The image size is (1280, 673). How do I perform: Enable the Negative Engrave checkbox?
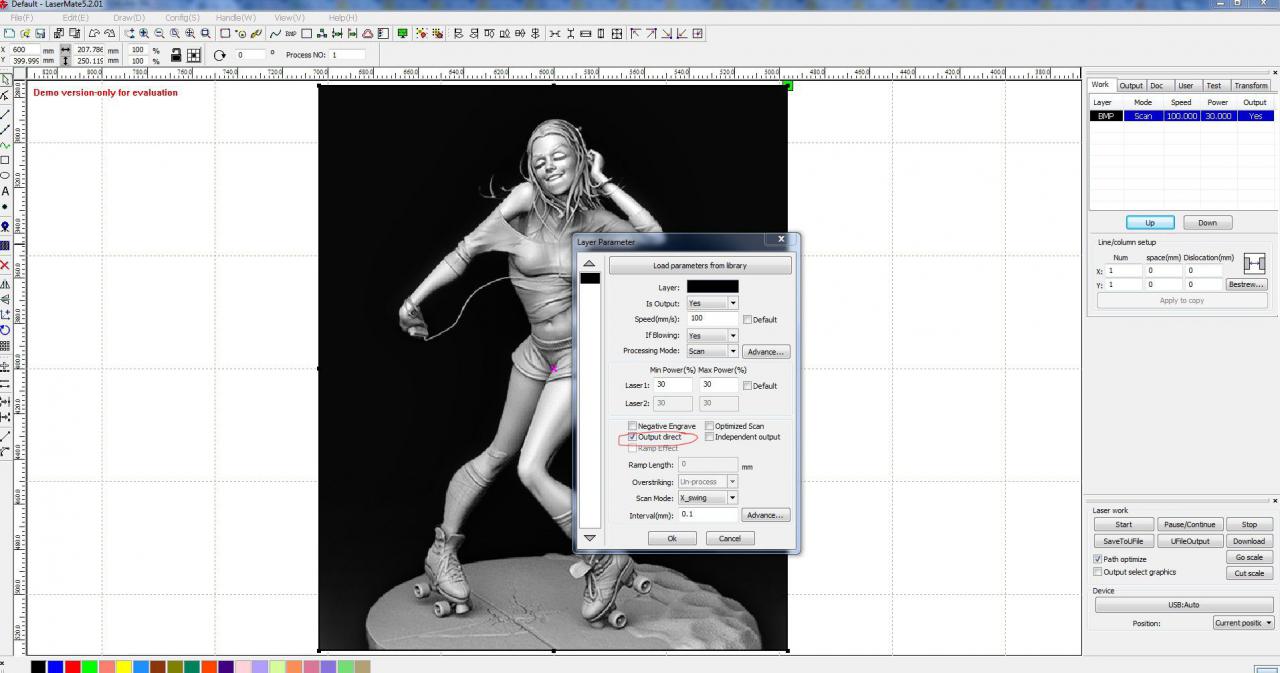click(632, 426)
